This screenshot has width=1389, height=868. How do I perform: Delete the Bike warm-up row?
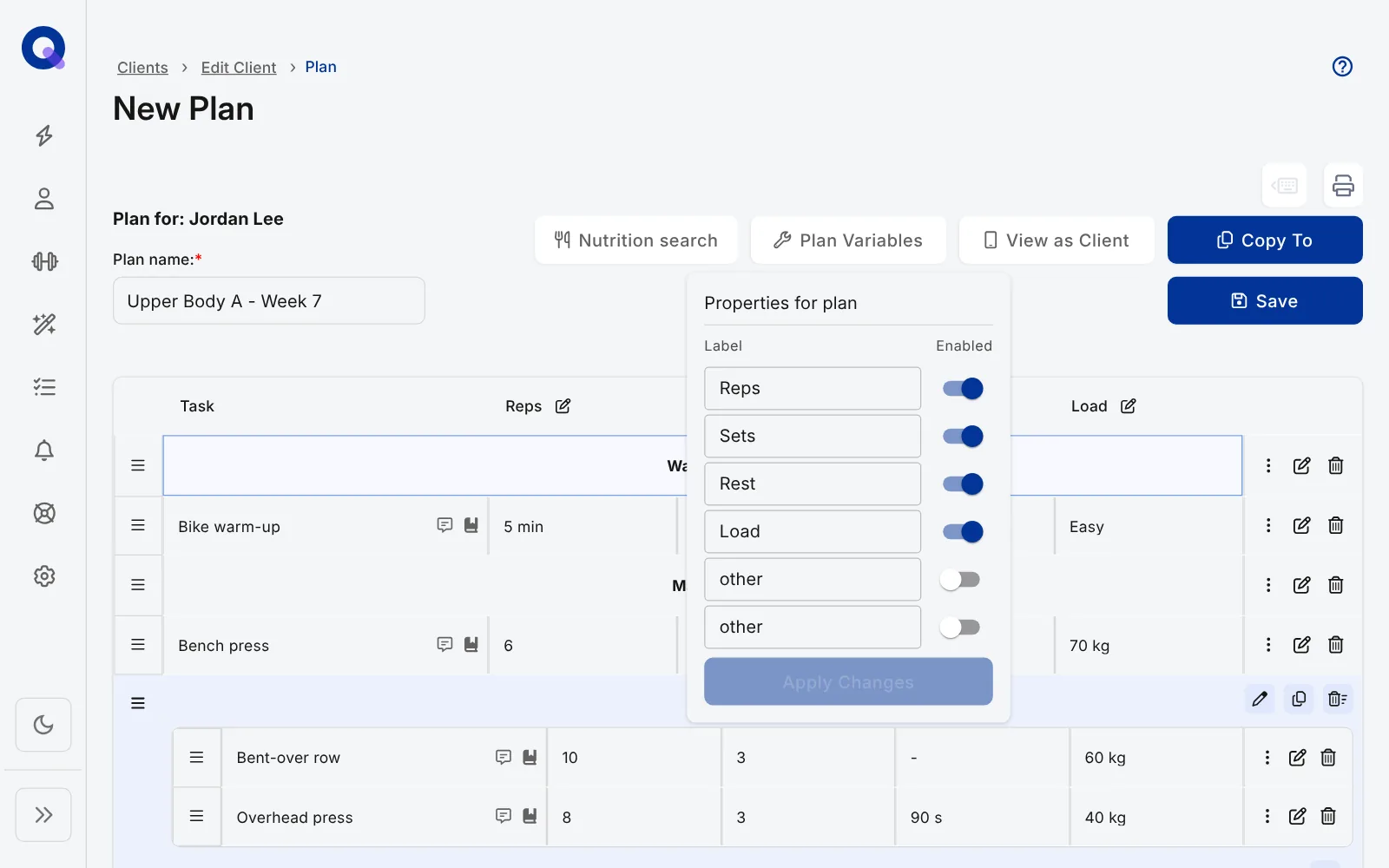coord(1336,525)
